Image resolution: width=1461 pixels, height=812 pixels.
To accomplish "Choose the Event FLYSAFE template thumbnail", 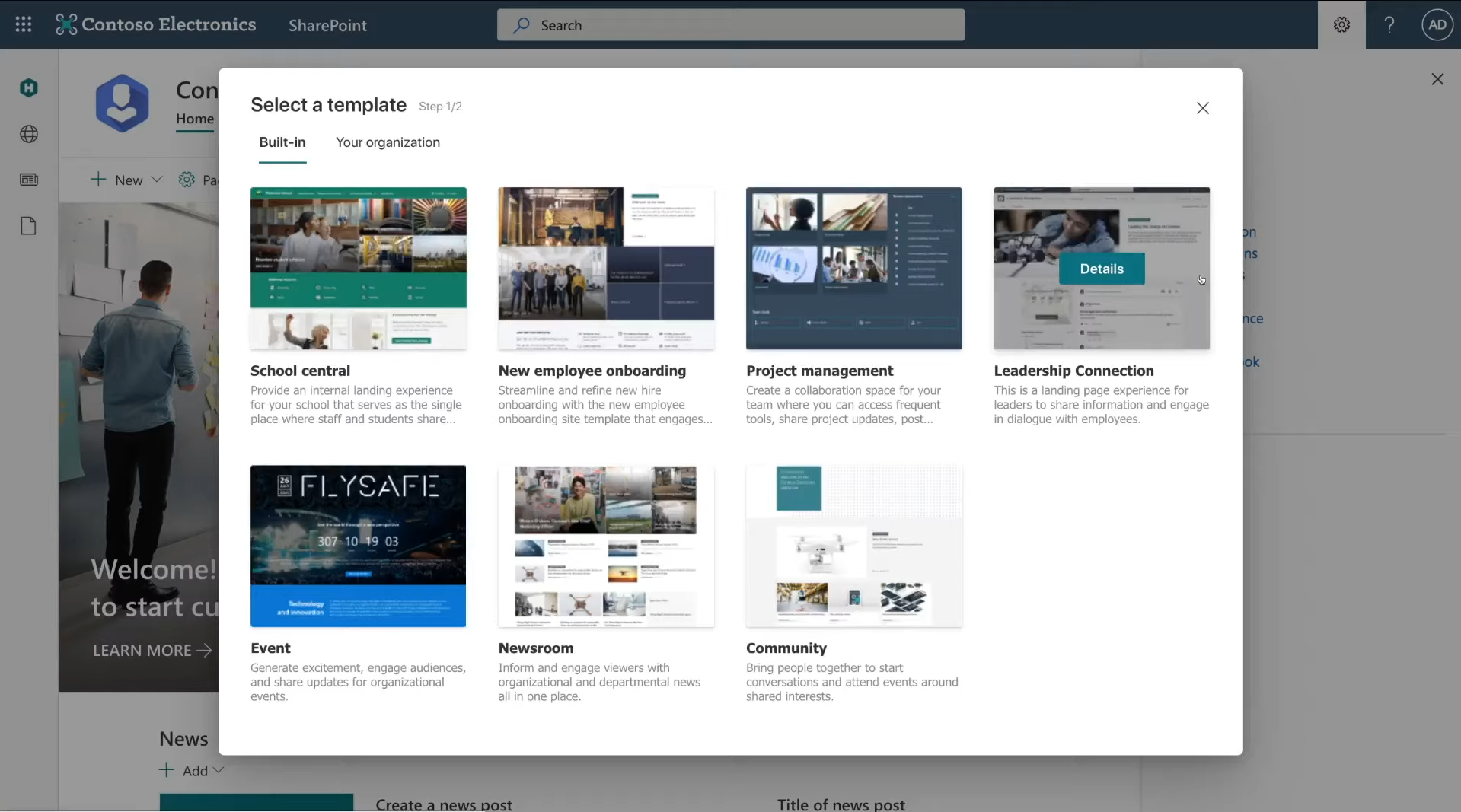I will (358, 546).
